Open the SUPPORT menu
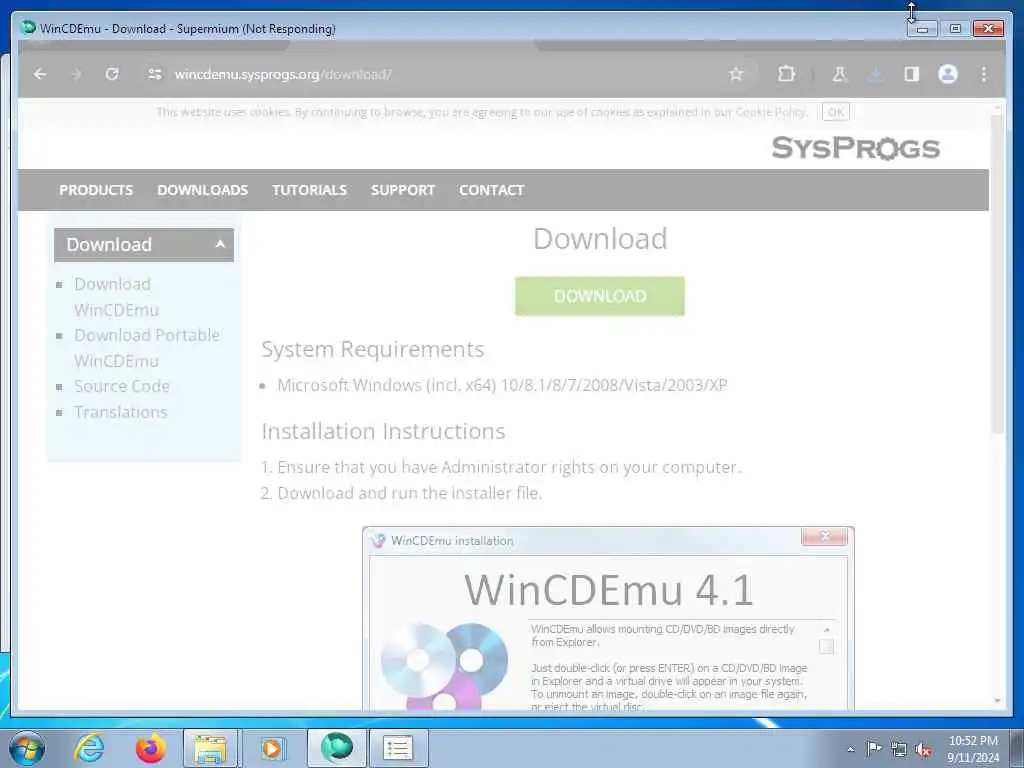The image size is (1024, 768). 403,190
